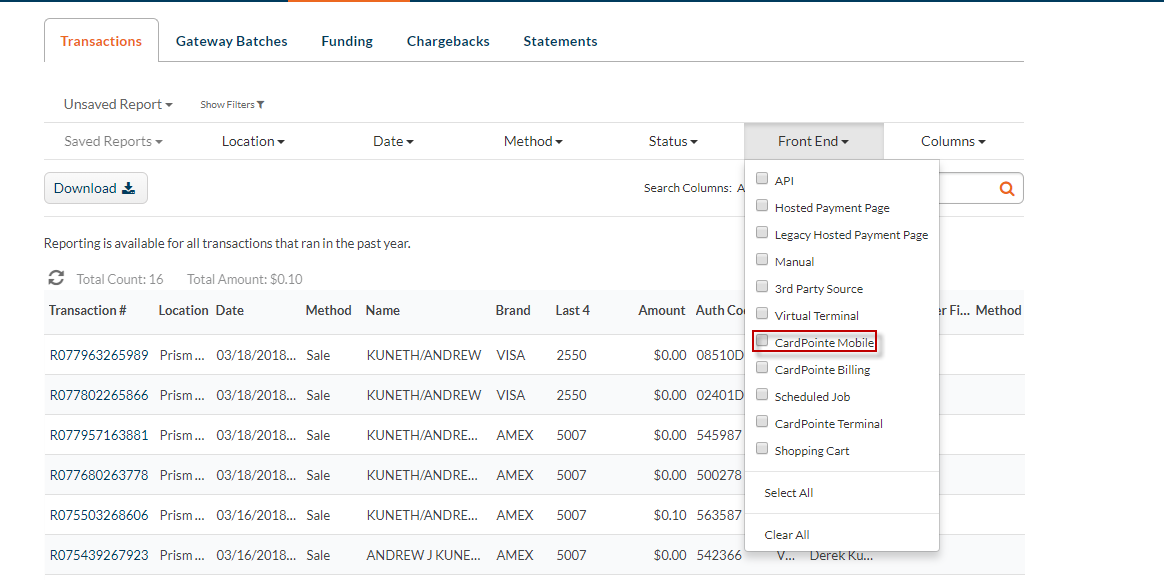Image resolution: width=1164 pixels, height=580 pixels.
Task: Open transaction R077802265866
Action: 99,395
